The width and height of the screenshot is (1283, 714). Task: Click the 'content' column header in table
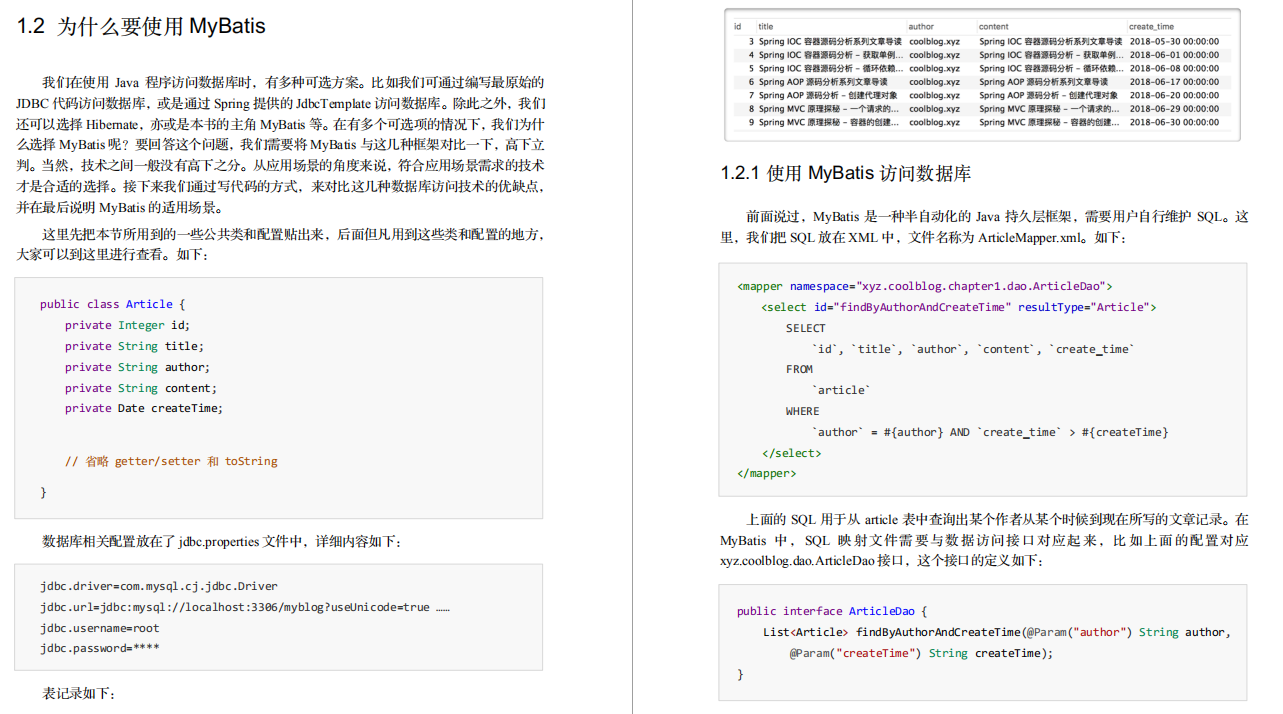[994, 27]
